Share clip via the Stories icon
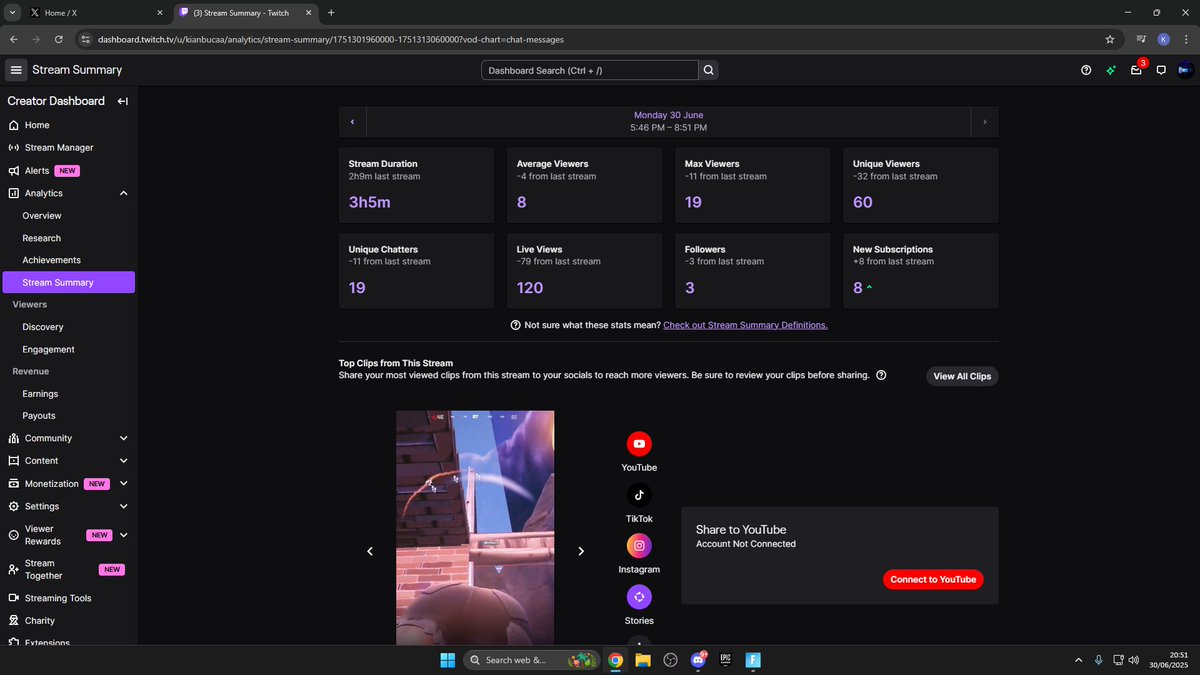 639,597
